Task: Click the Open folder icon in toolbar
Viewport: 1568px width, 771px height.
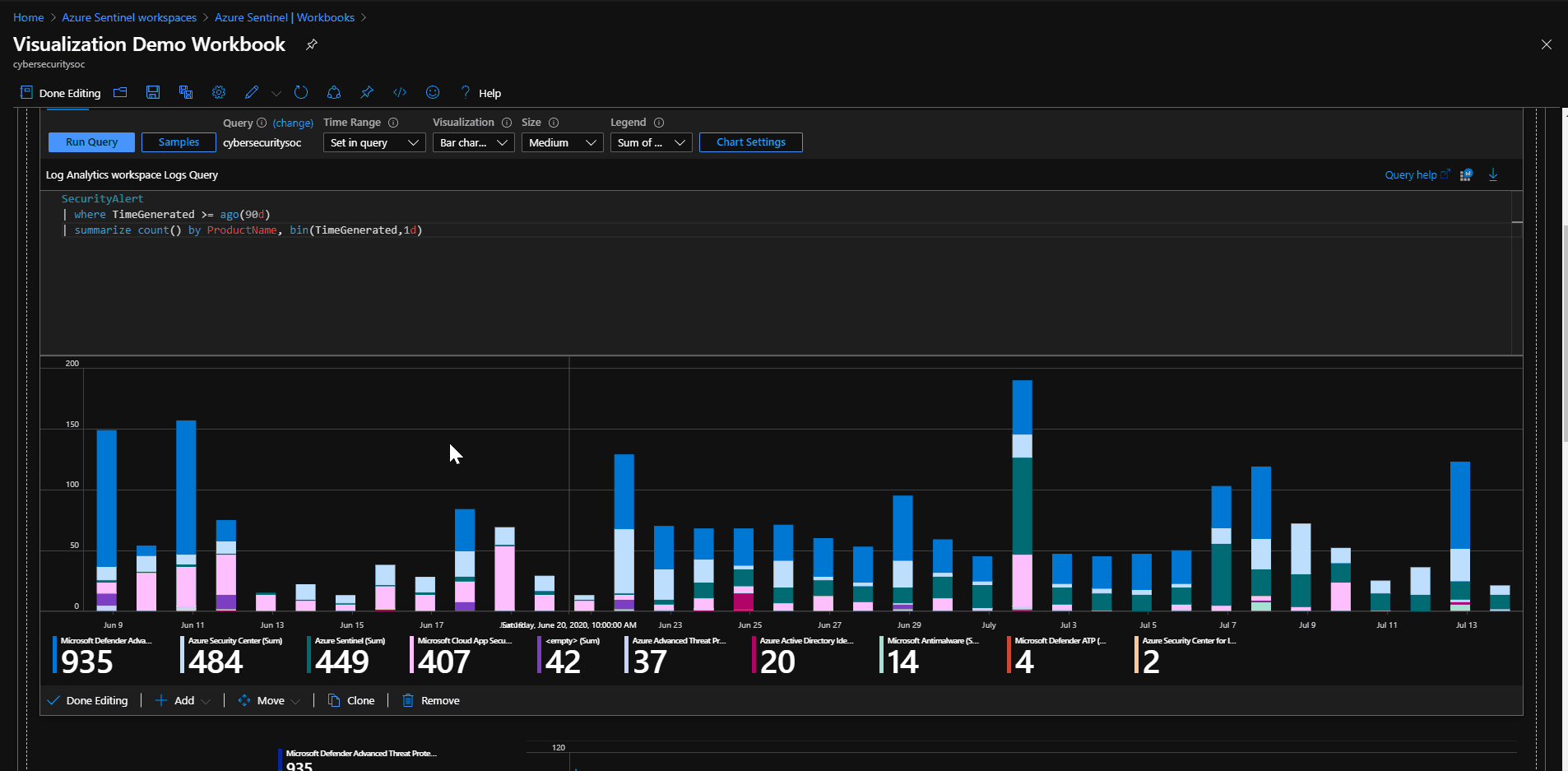Action: pyautogui.click(x=120, y=92)
